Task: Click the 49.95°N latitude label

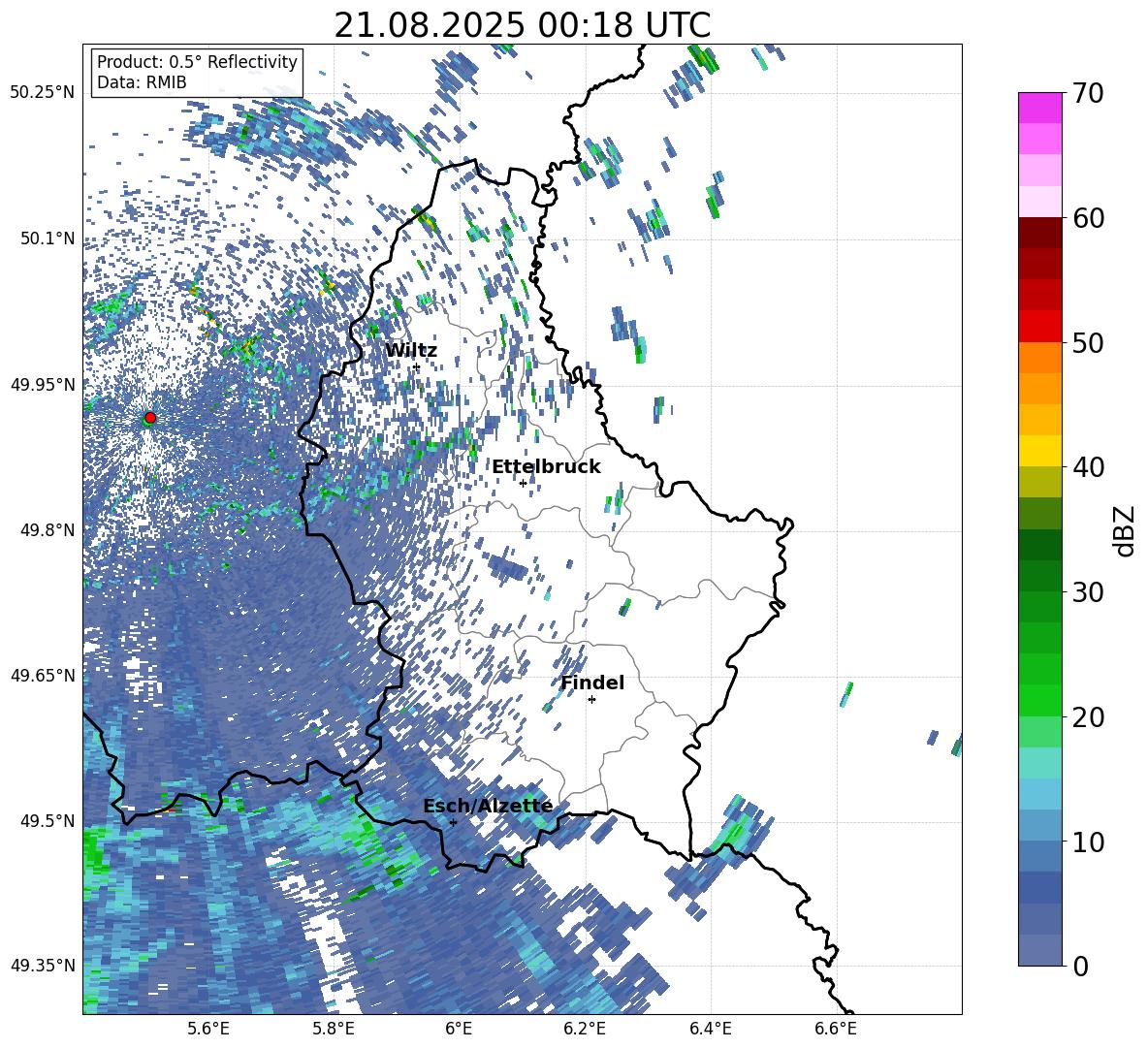Action: tap(43, 384)
